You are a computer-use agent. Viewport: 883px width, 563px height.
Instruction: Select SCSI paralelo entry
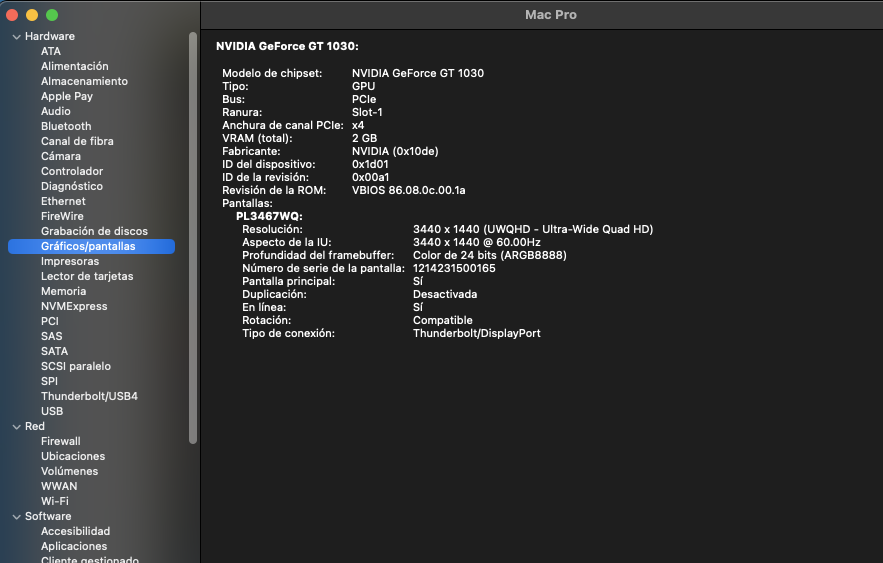coord(75,367)
